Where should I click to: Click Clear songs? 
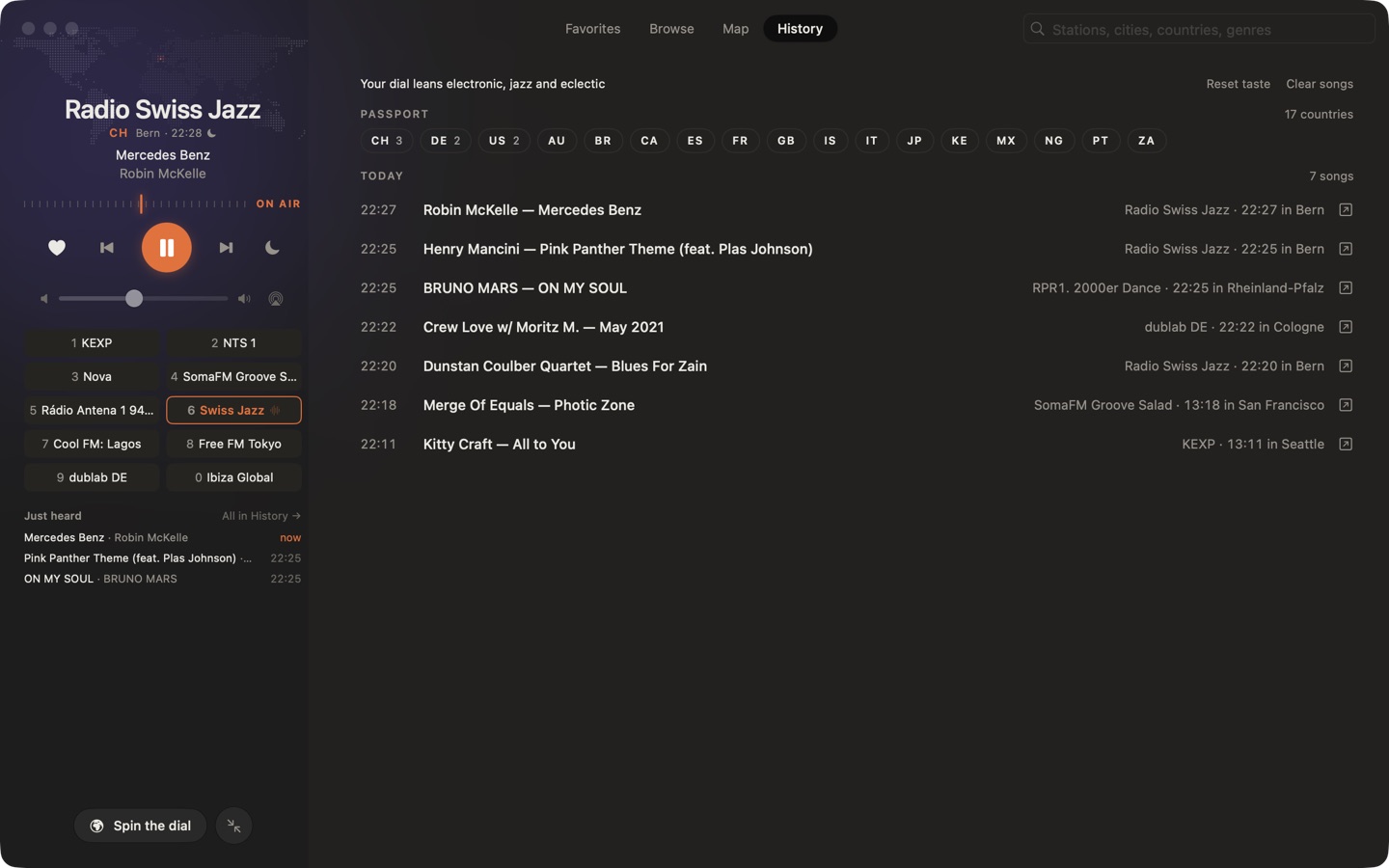point(1320,84)
